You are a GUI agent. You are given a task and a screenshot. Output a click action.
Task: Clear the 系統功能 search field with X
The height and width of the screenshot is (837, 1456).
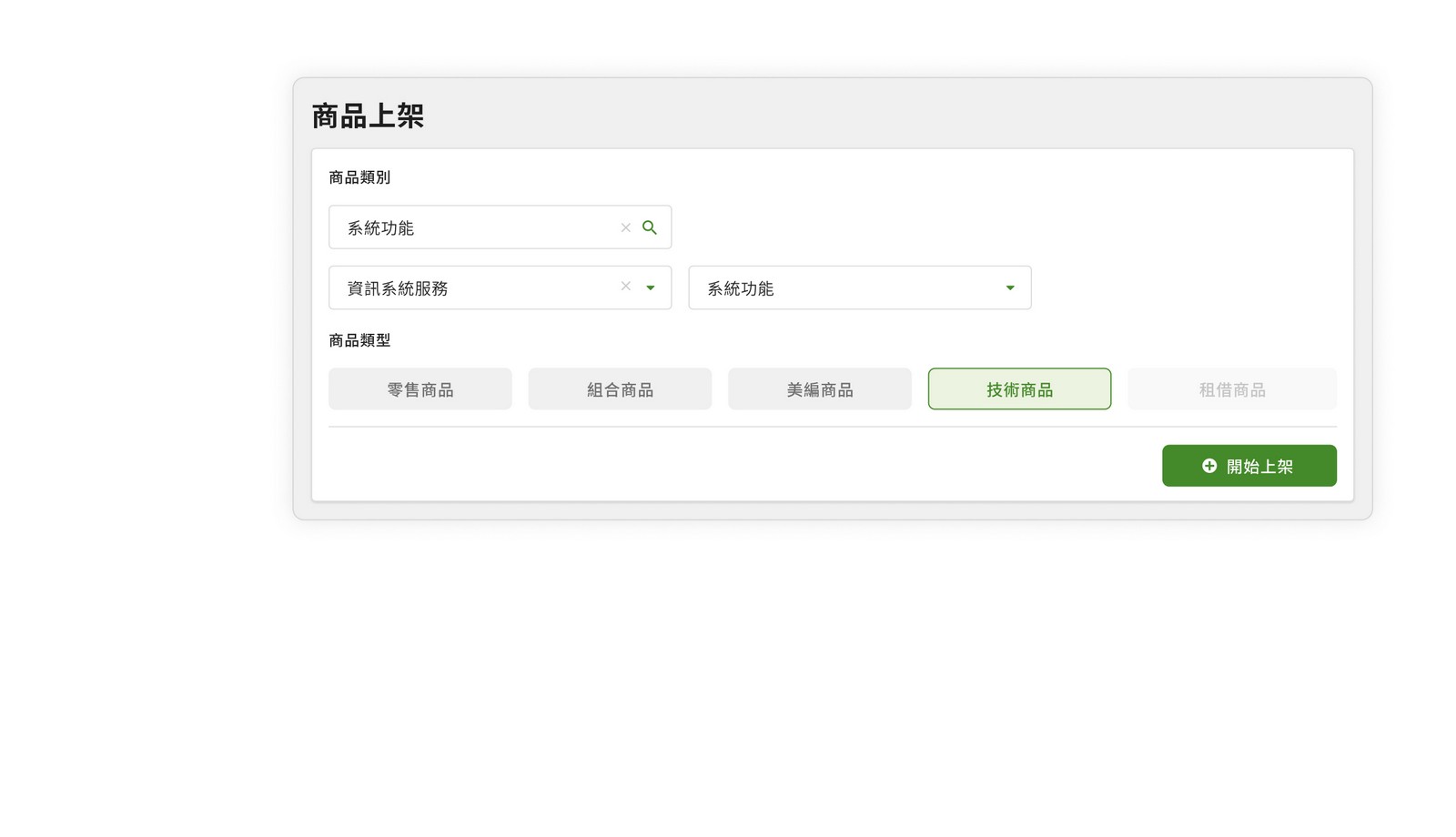(x=625, y=227)
